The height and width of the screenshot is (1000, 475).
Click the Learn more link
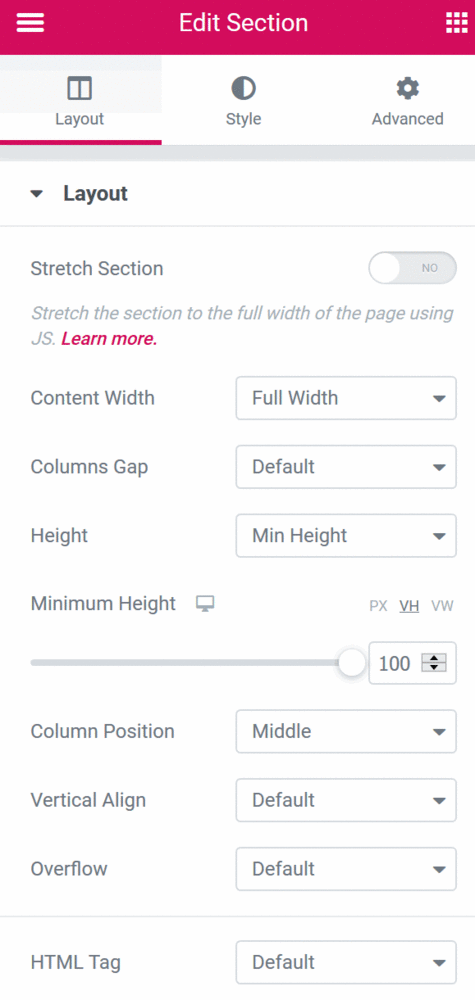point(109,339)
